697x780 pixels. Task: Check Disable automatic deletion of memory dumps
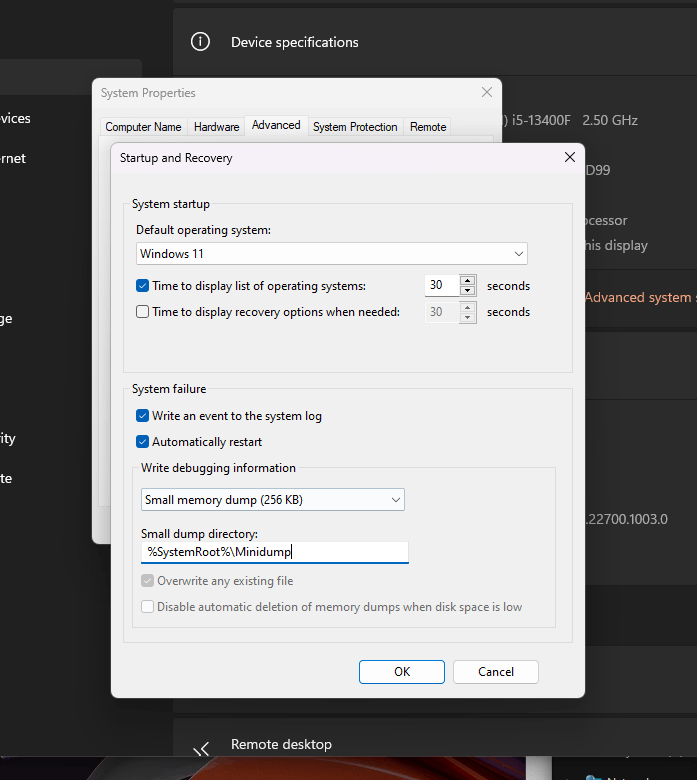[147, 607]
